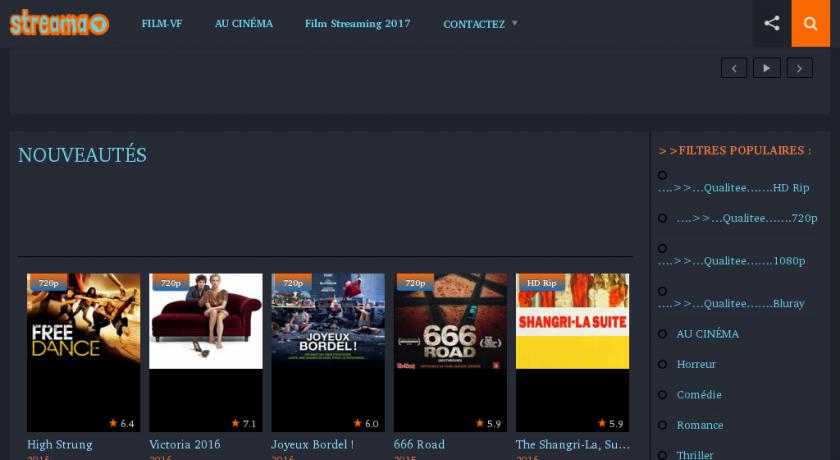
Task: Go to next slide in carousel
Action: pos(799,68)
